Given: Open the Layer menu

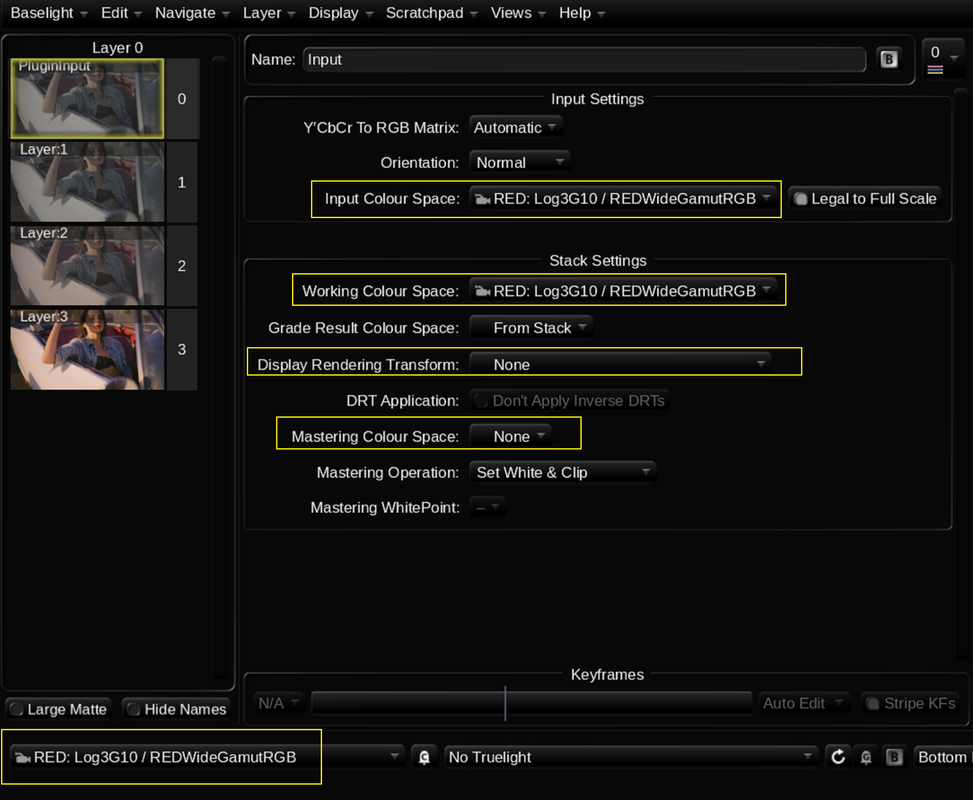Looking at the screenshot, I should 268,13.
